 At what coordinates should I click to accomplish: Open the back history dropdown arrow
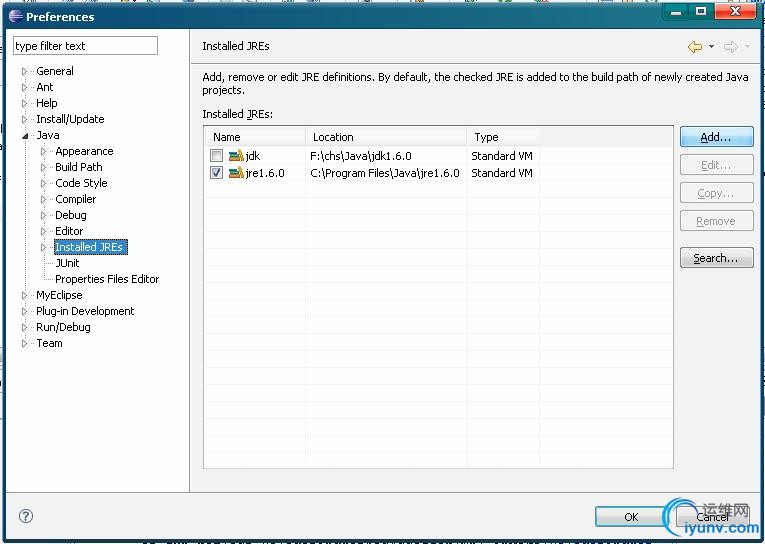711,47
